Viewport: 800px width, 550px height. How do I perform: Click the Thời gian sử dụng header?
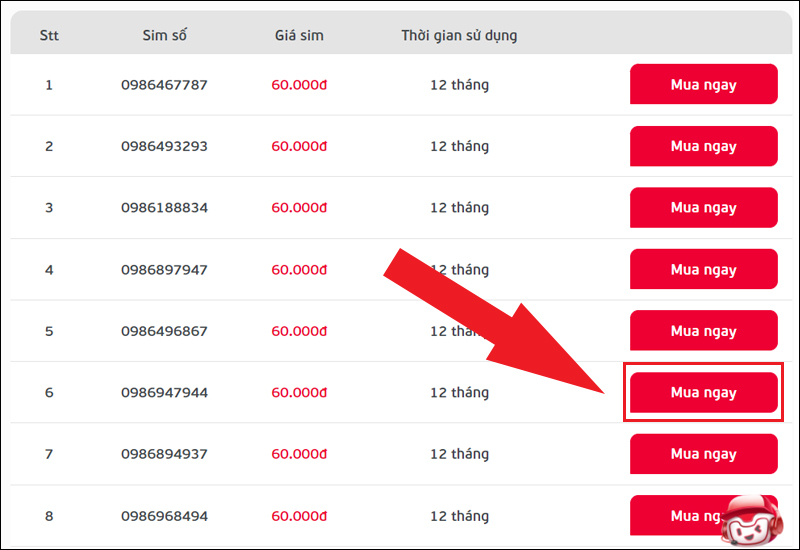[459, 36]
